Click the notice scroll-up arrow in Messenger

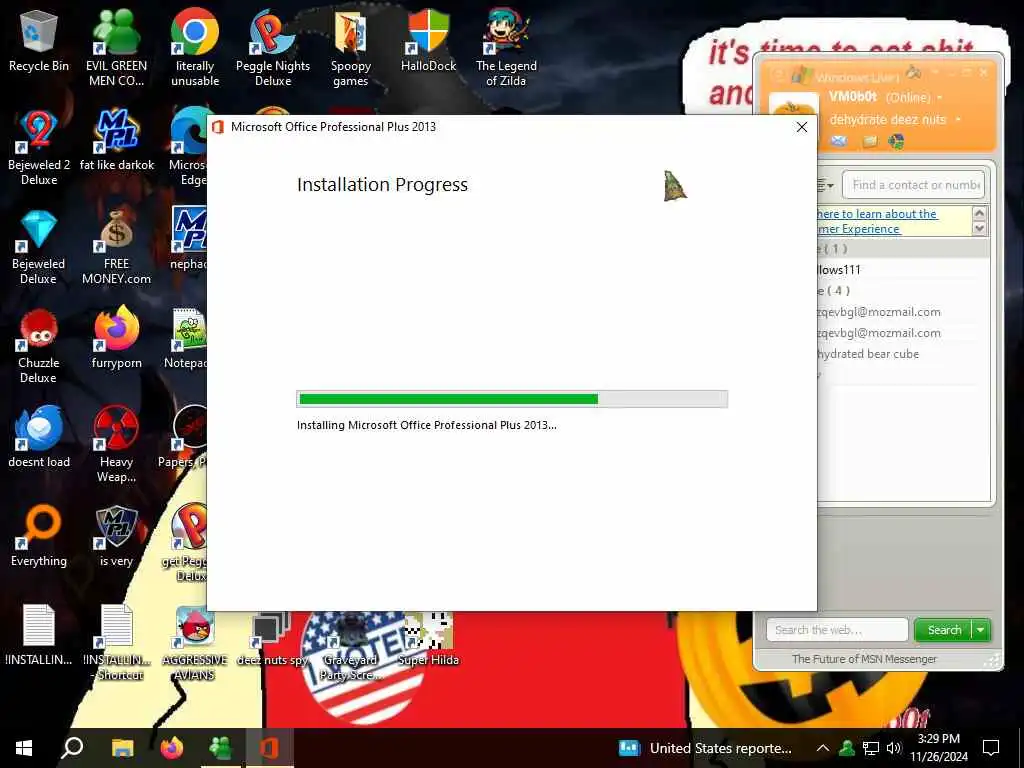tap(979, 213)
